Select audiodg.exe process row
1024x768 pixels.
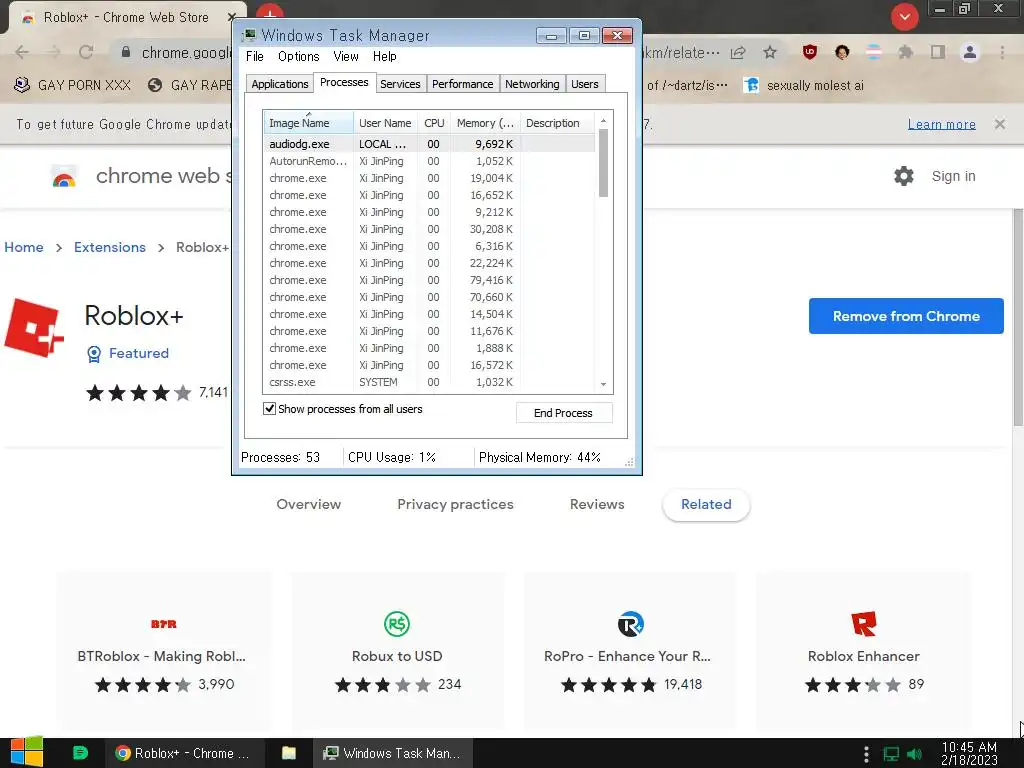429,144
